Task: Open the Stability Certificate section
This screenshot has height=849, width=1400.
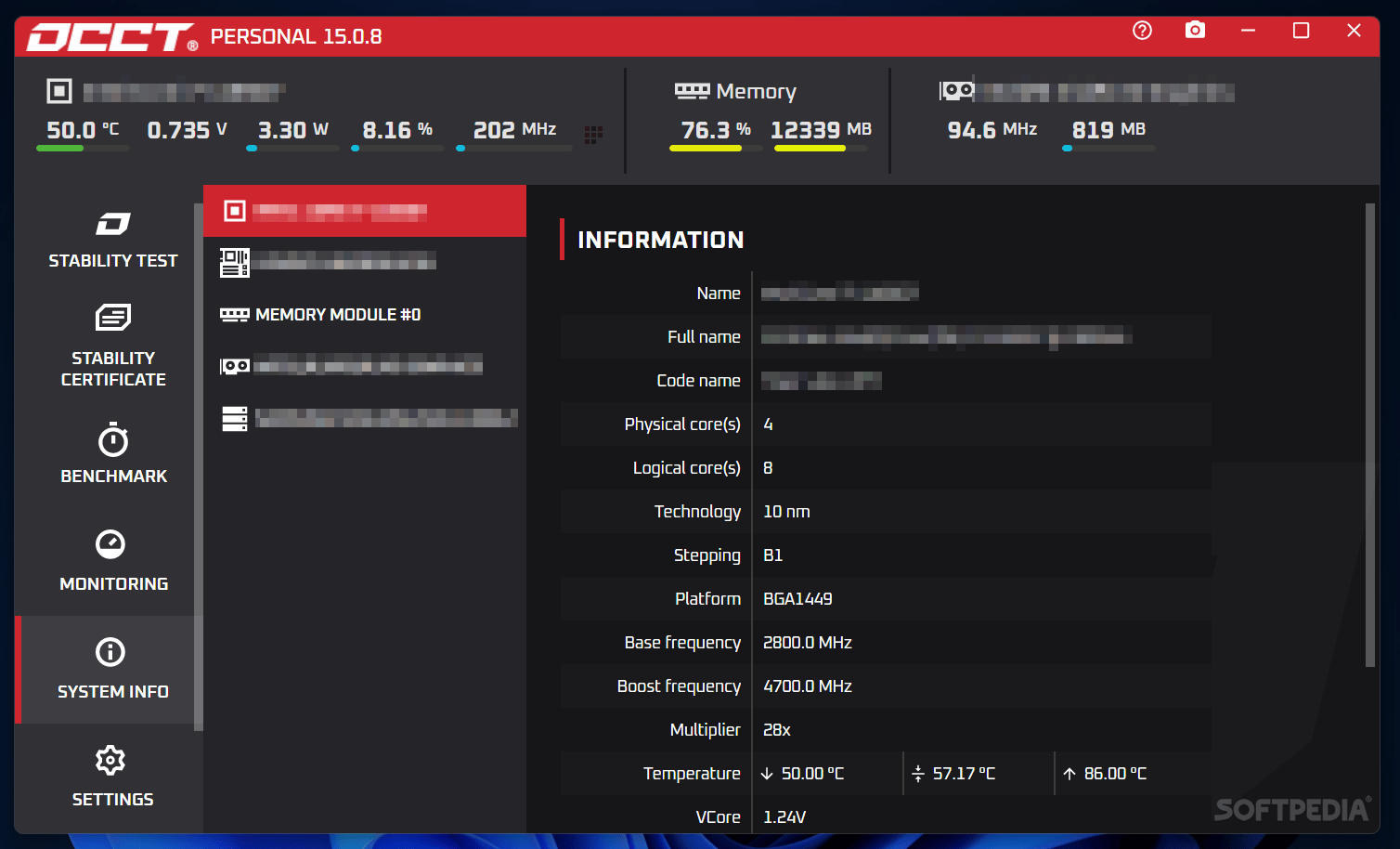Action: [113, 346]
